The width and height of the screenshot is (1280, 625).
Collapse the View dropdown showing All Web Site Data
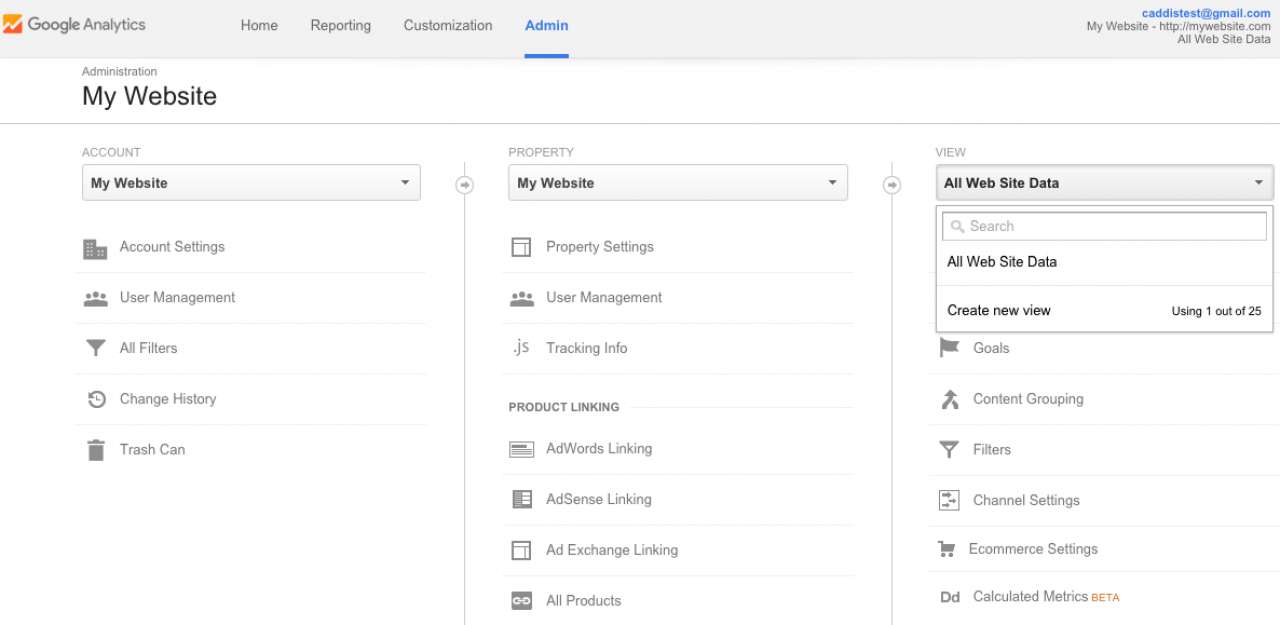(x=1104, y=183)
